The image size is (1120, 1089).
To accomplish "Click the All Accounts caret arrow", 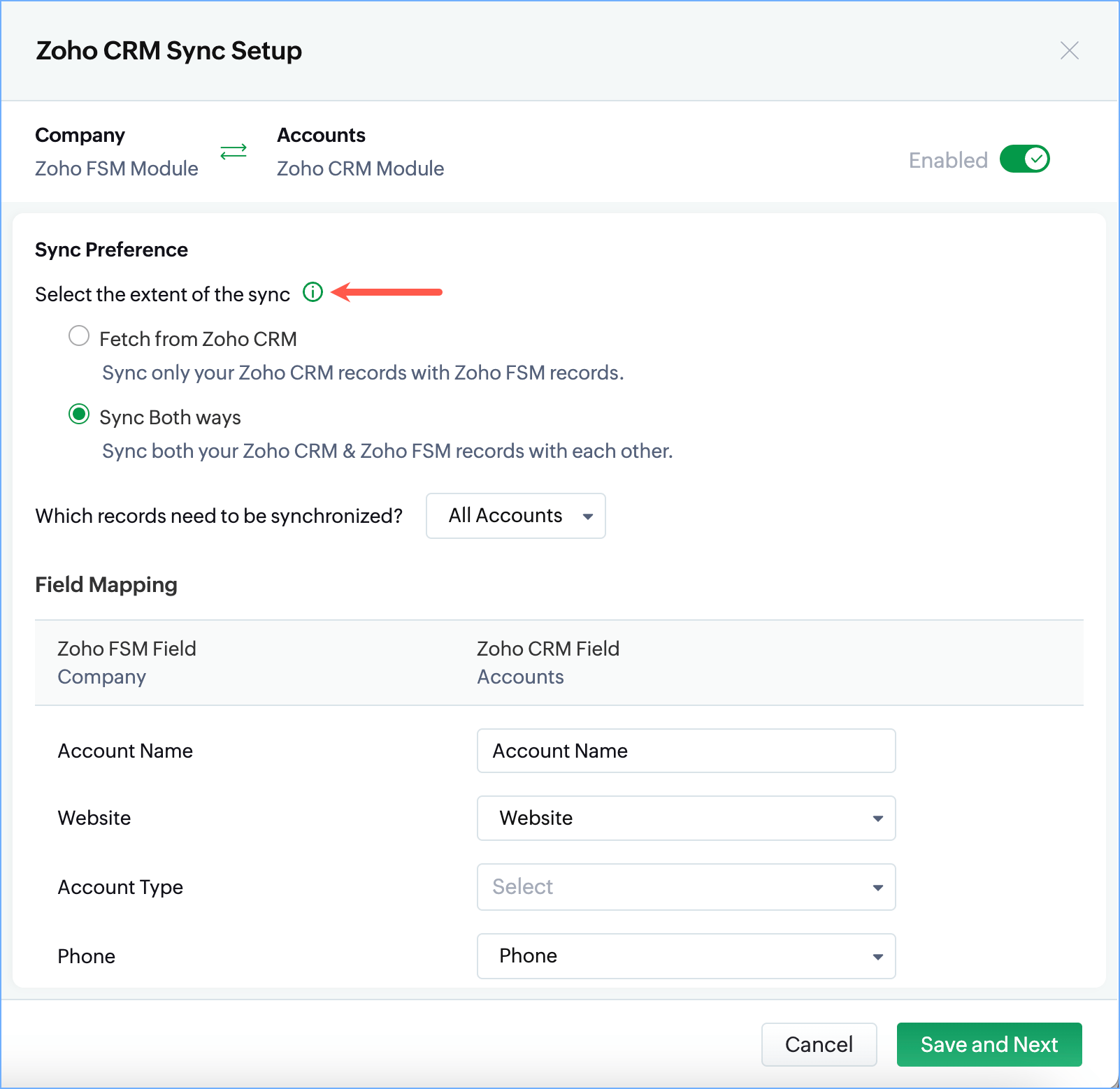I will (588, 517).
